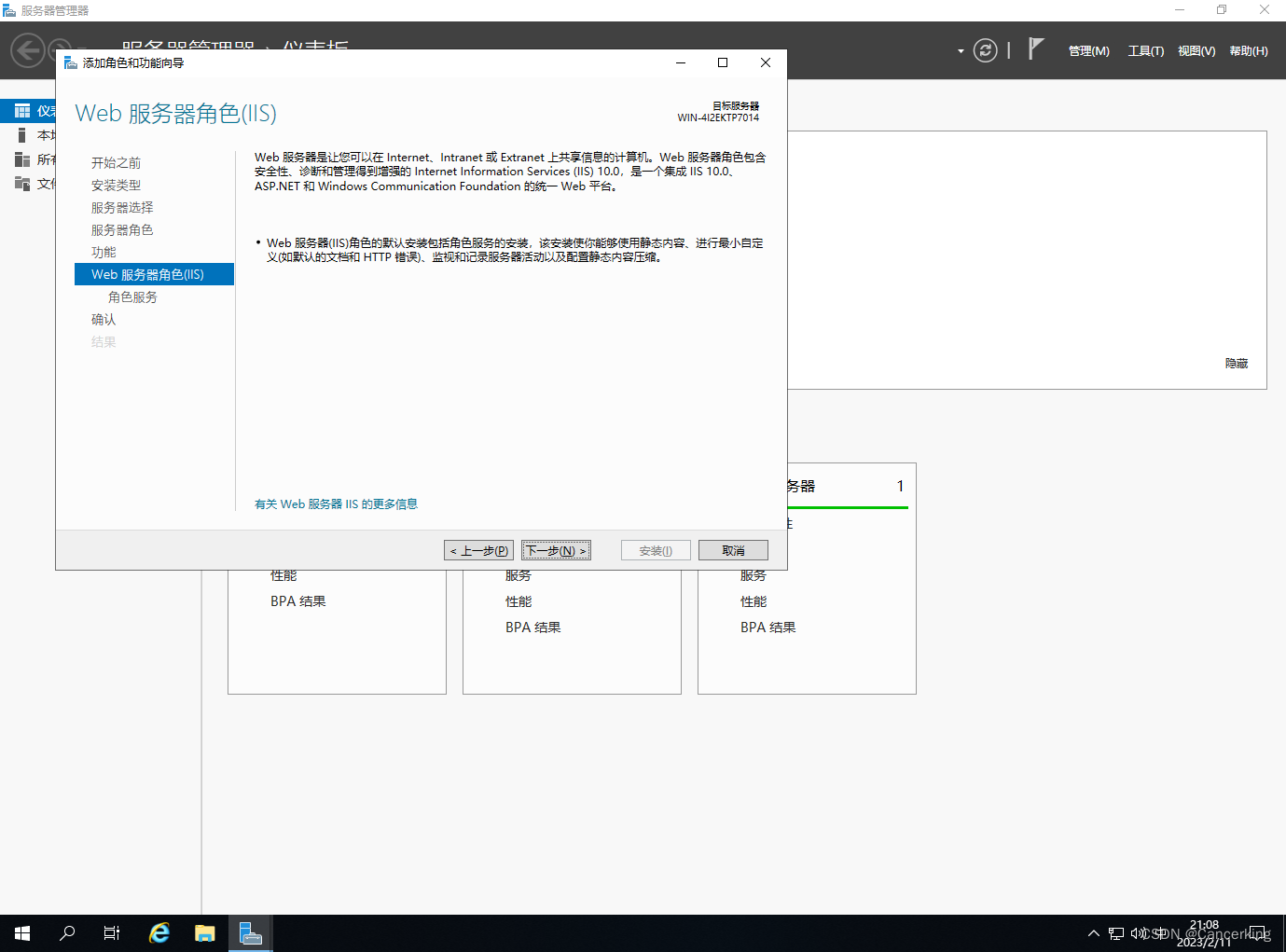Screen dimensions: 1286x952
Task: Open the notifications flag icon
Action: pos(1035,48)
